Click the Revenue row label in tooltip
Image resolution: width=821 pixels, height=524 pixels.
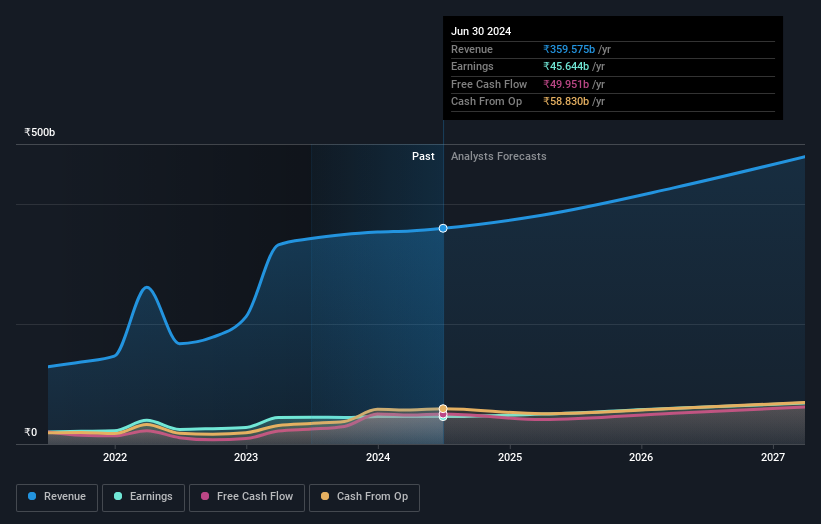472,49
